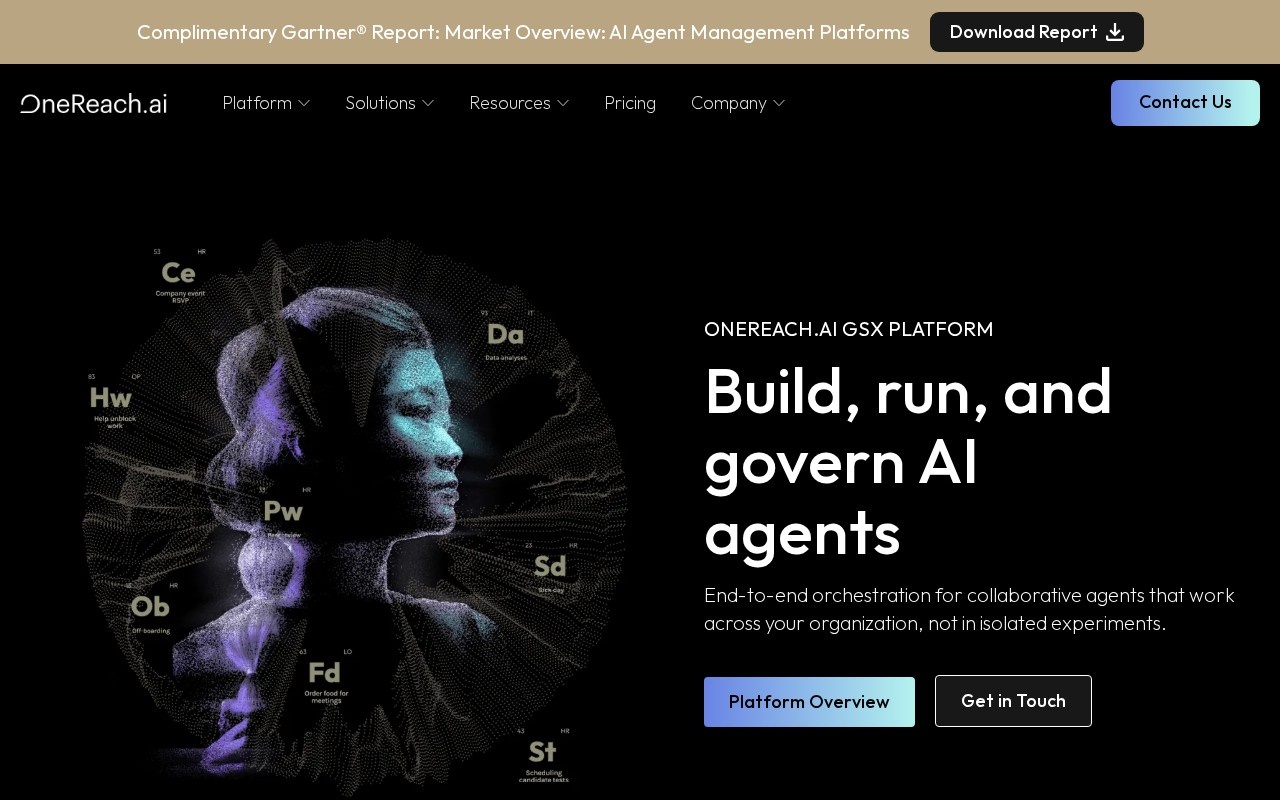Click the 'Fd' Order food for meetings element
1280x800 pixels.
326,677
